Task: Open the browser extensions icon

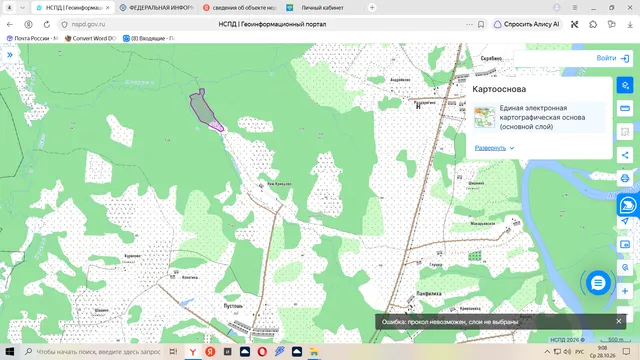Action: point(593,24)
